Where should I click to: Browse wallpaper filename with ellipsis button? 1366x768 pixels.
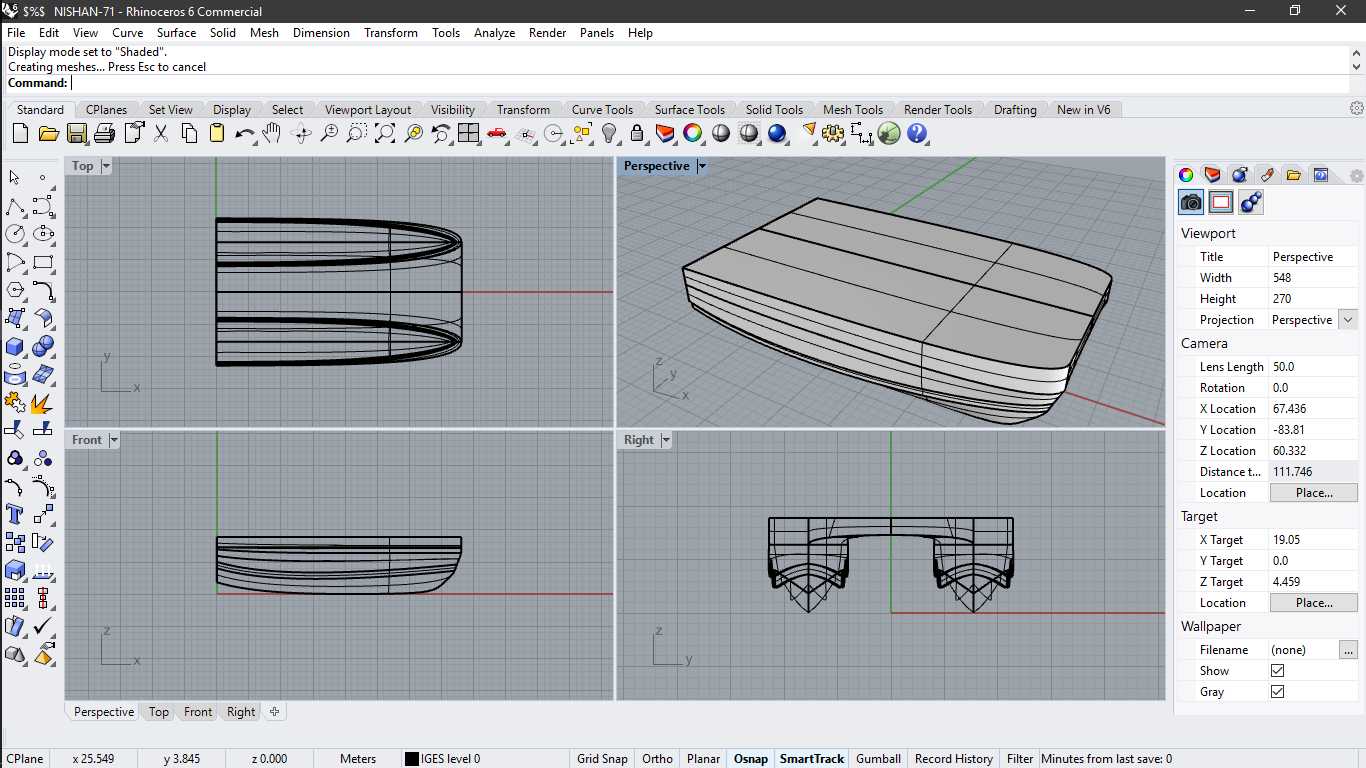pos(1349,650)
